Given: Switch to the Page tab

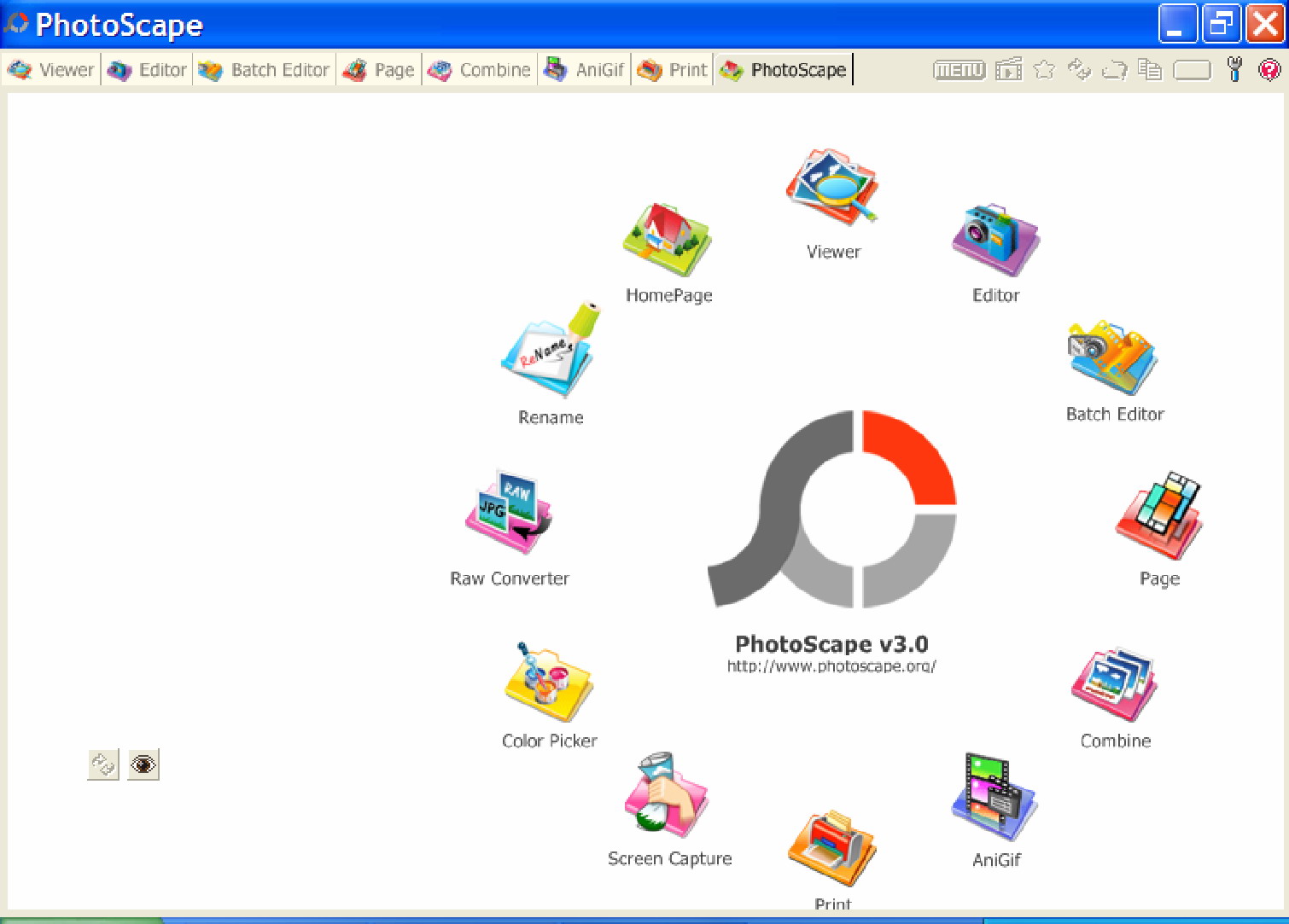Looking at the screenshot, I should [379, 70].
